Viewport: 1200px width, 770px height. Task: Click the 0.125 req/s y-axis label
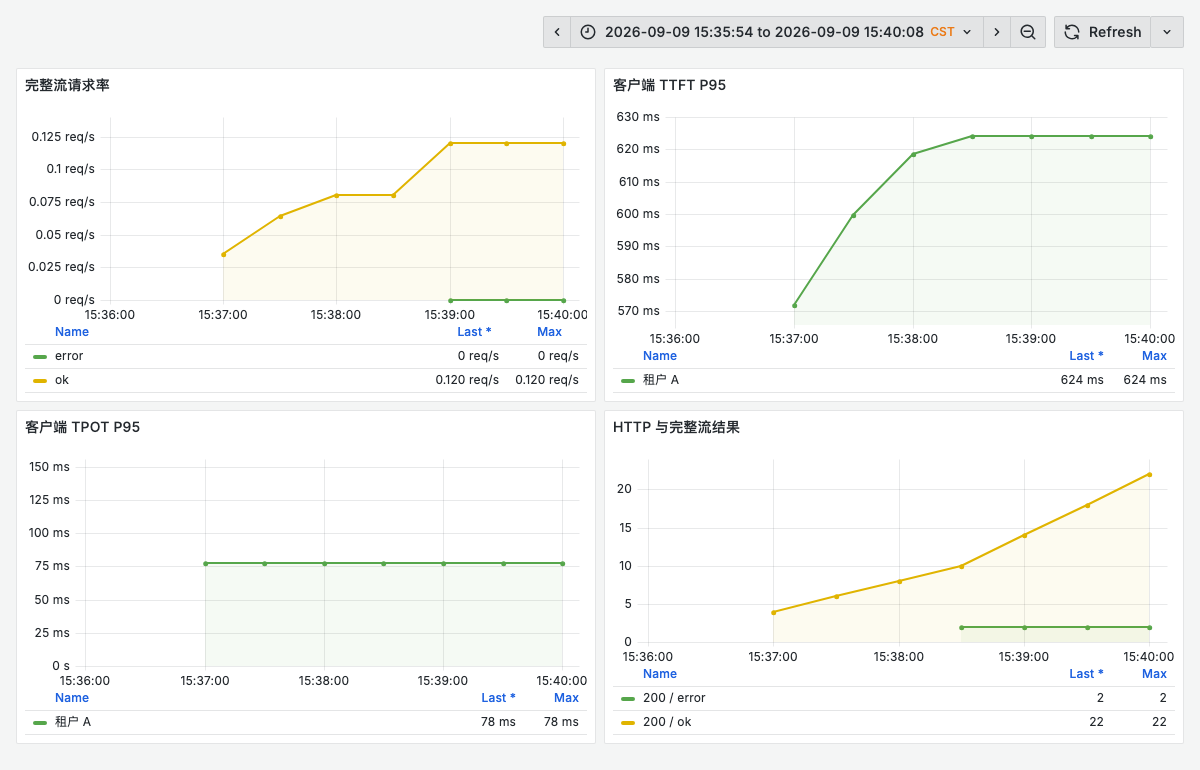point(64,137)
